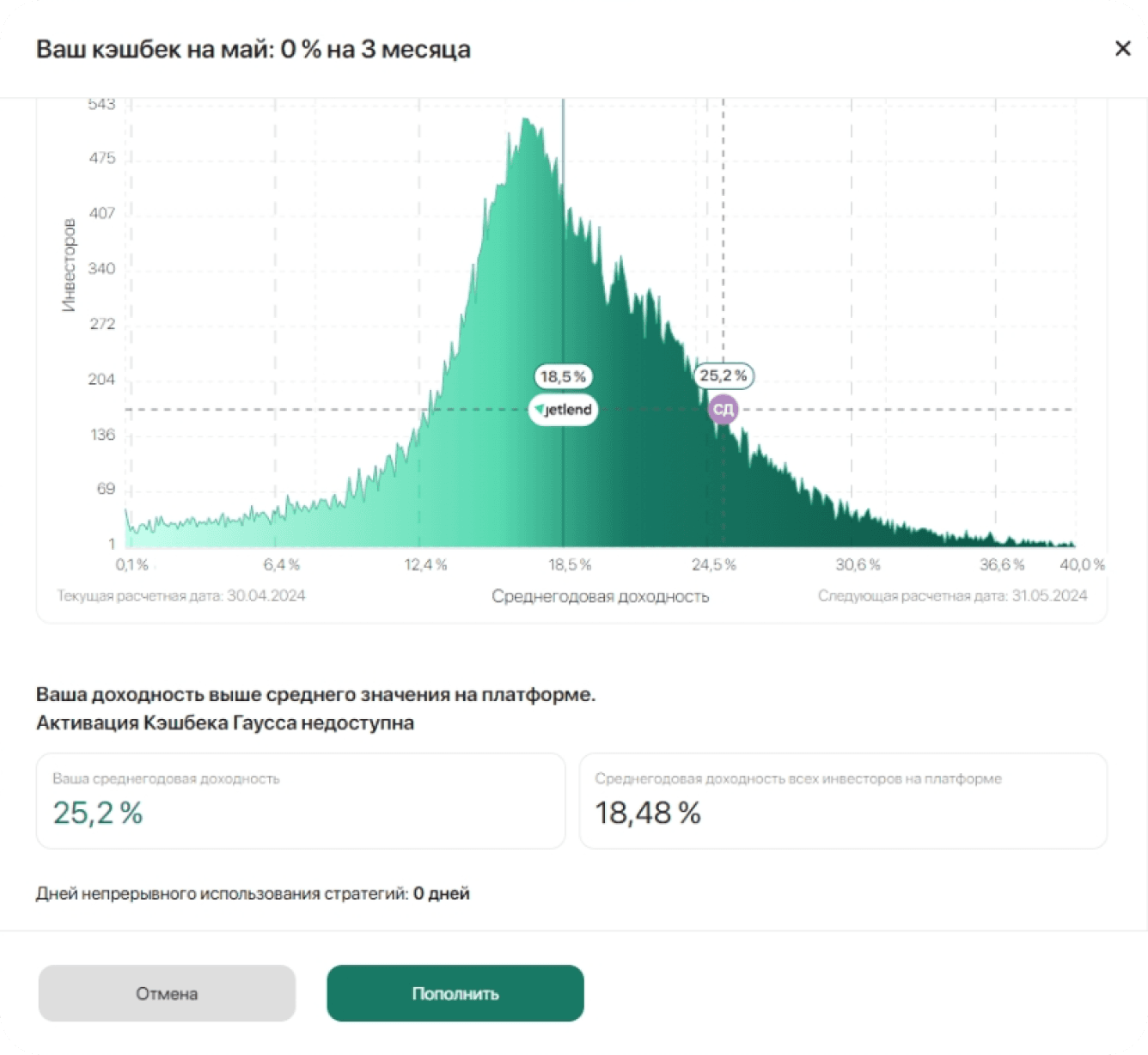Click the 25,2 % chart tooltip label
The height and width of the screenshot is (1055, 1148).
coord(724,375)
